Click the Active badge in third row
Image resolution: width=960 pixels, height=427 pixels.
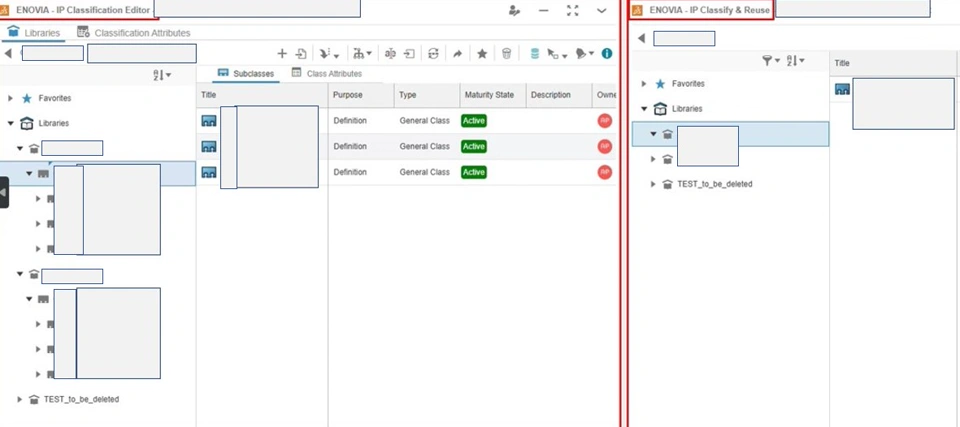pyautogui.click(x=474, y=172)
